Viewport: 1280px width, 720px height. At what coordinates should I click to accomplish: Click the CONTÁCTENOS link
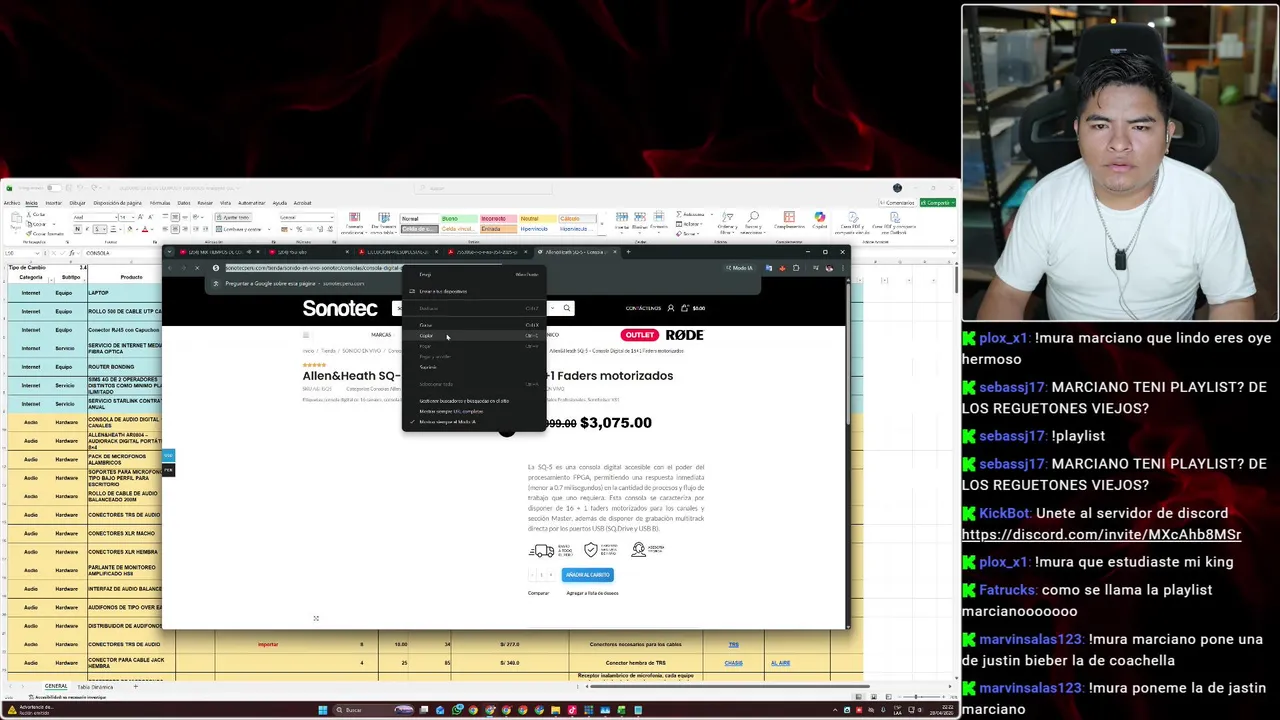pos(643,308)
